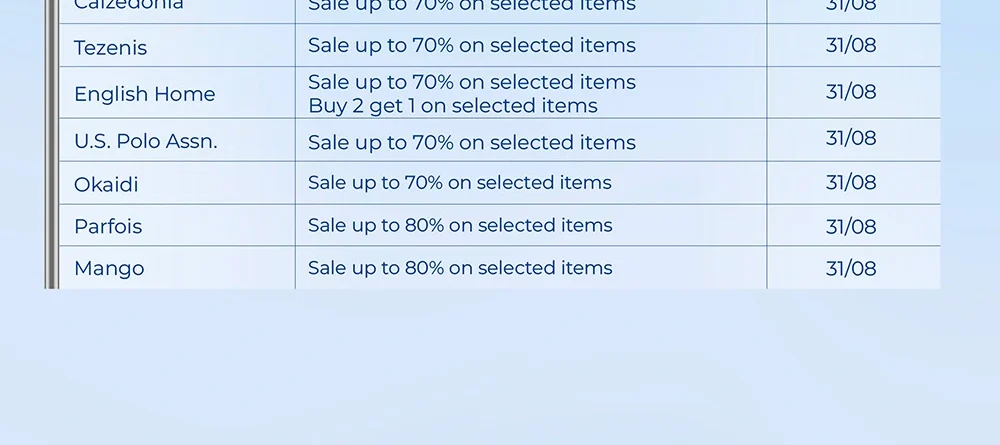Screen dimensions: 1000x445
Task: Click the Mango brand name
Action: [x=109, y=268]
